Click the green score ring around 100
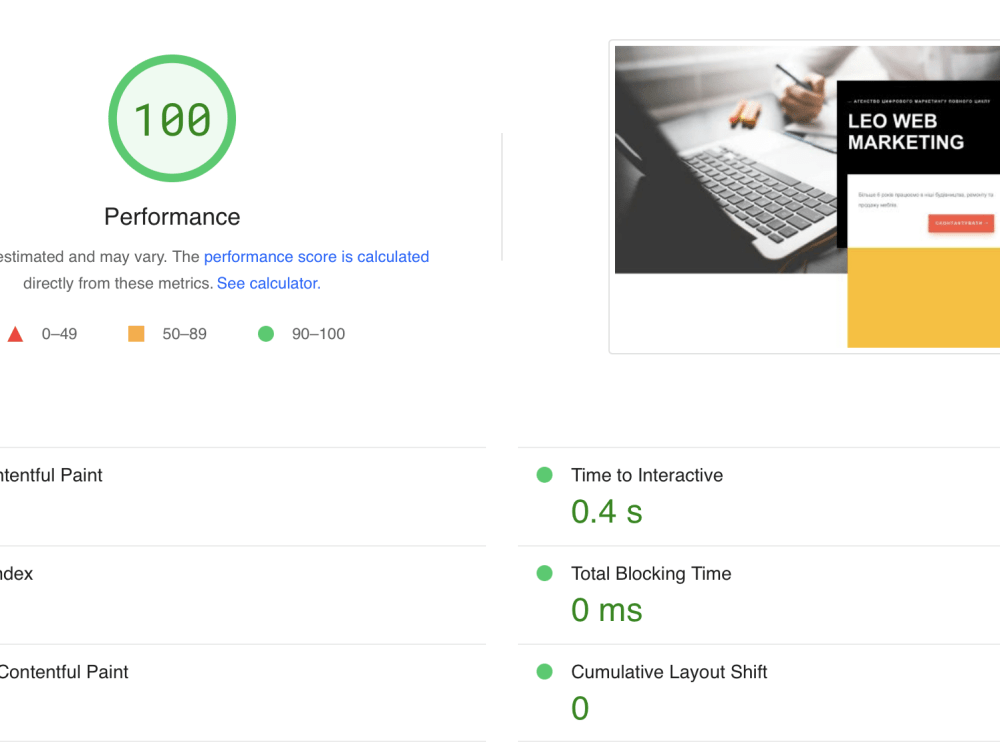Viewport: 1000px width, 750px height. pos(172,62)
